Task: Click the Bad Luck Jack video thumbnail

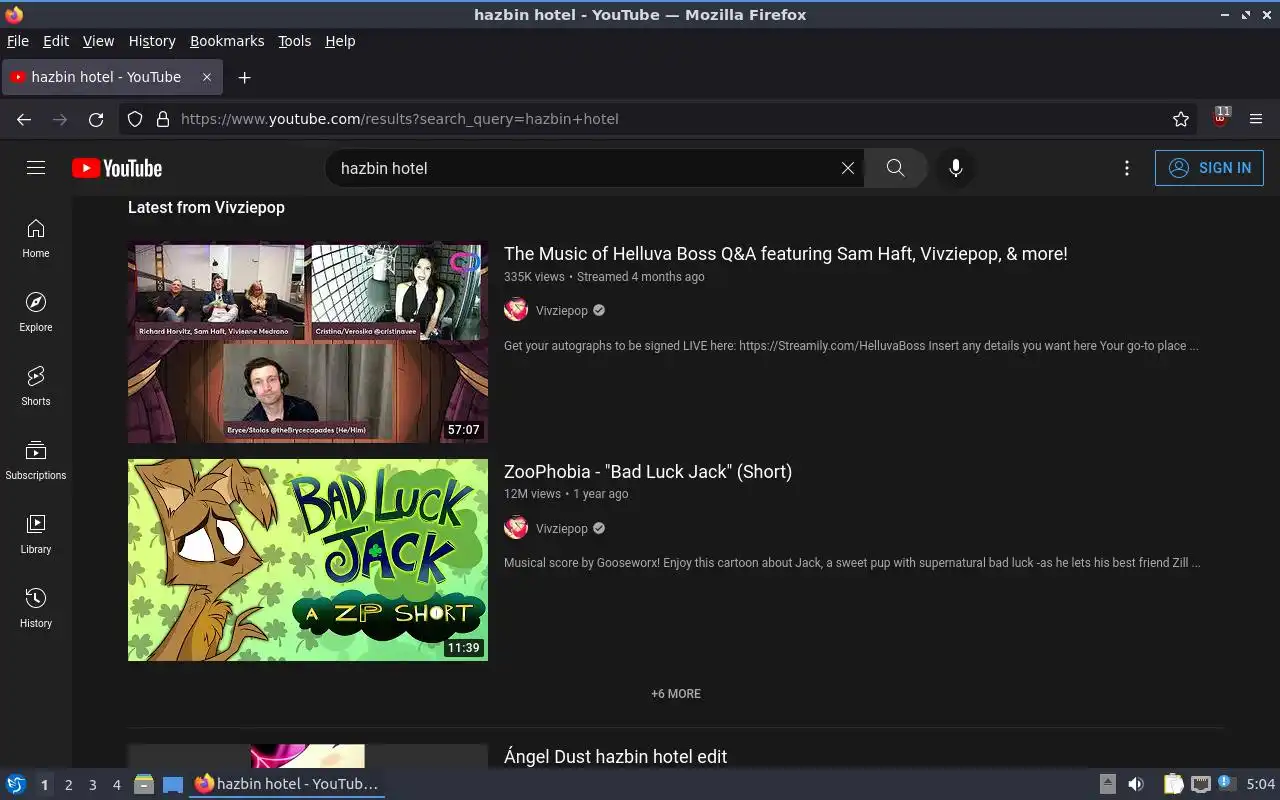Action: tap(308, 560)
